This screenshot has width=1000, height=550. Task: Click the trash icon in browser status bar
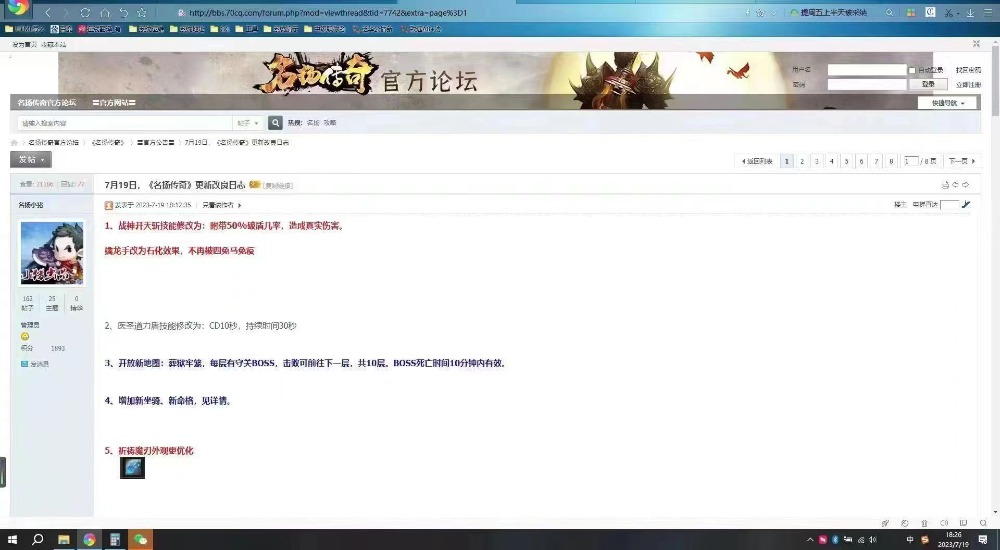click(x=924, y=523)
